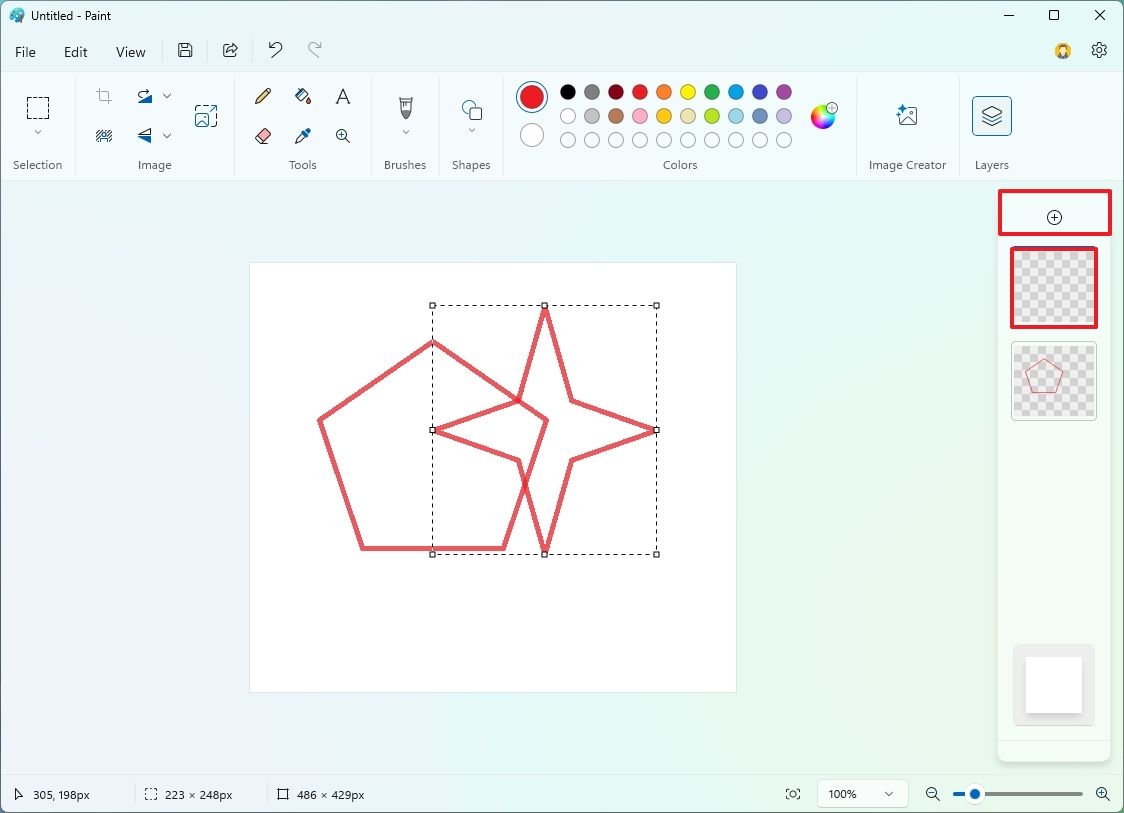The width and height of the screenshot is (1124, 813).
Task: Select the Eraser tool
Action: 262,136
